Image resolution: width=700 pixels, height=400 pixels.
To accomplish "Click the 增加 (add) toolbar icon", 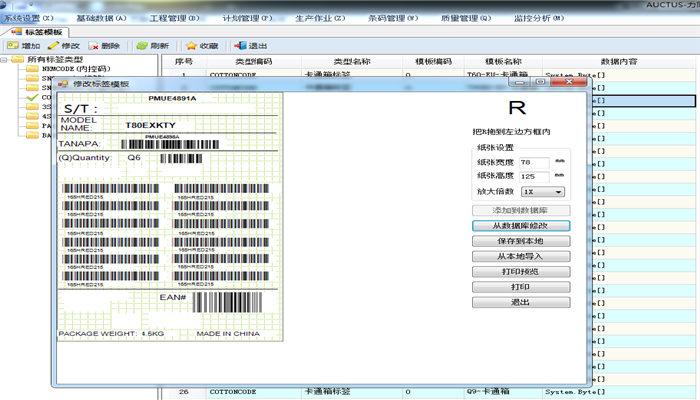I will tap(12, 46).
